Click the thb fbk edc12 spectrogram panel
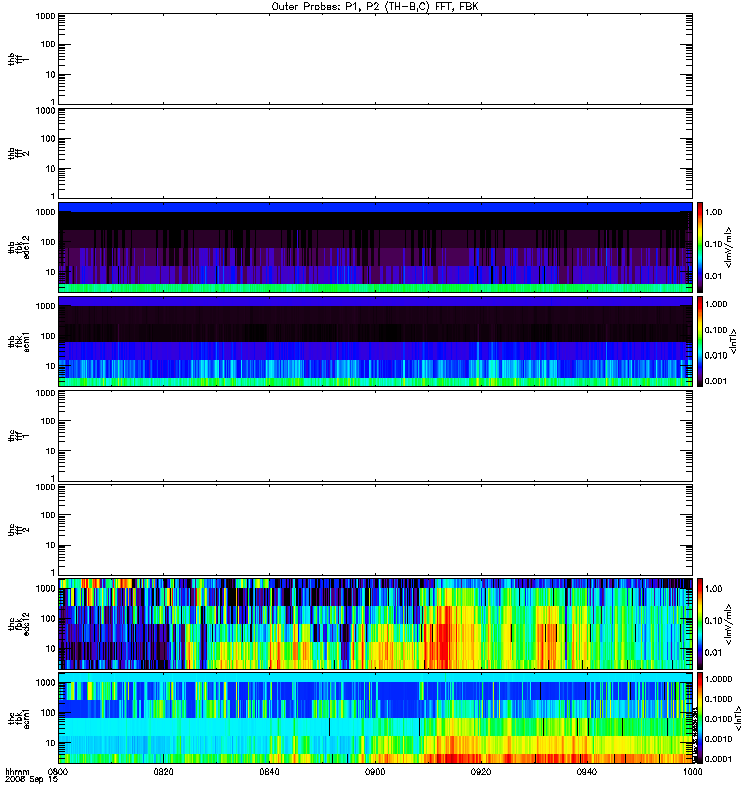This screenshot has width=750, height=800. coord(375,247)
